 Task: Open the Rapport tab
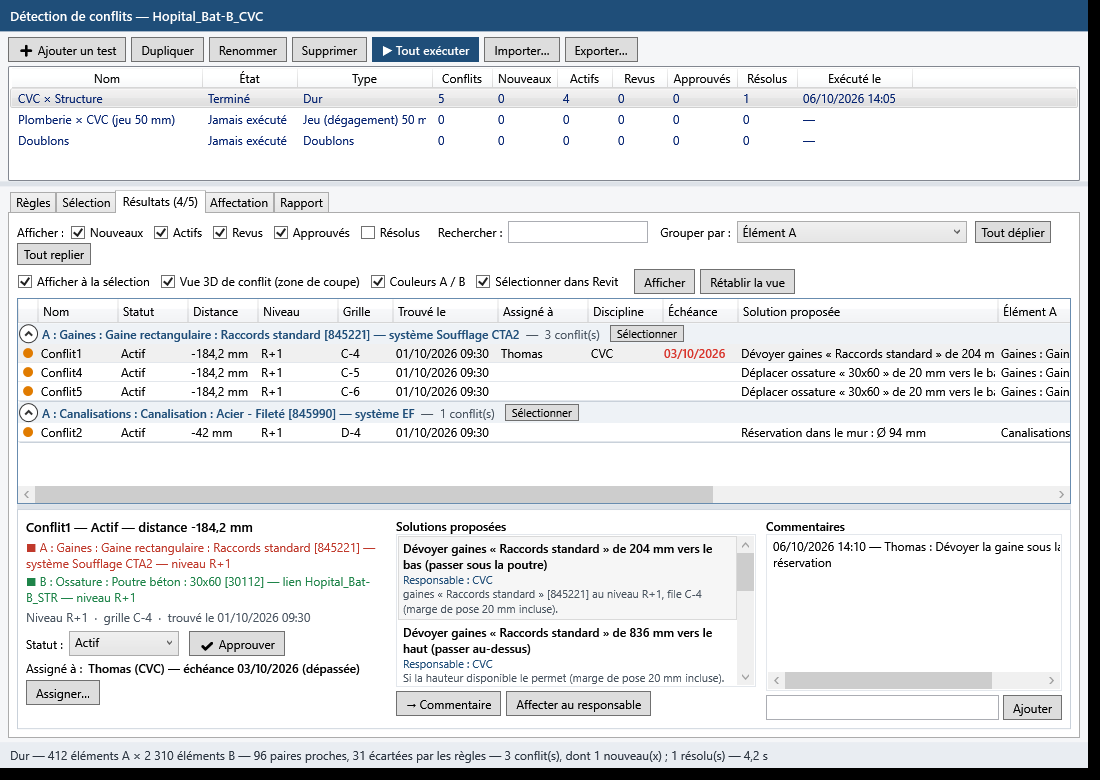[x=301, y=203]
